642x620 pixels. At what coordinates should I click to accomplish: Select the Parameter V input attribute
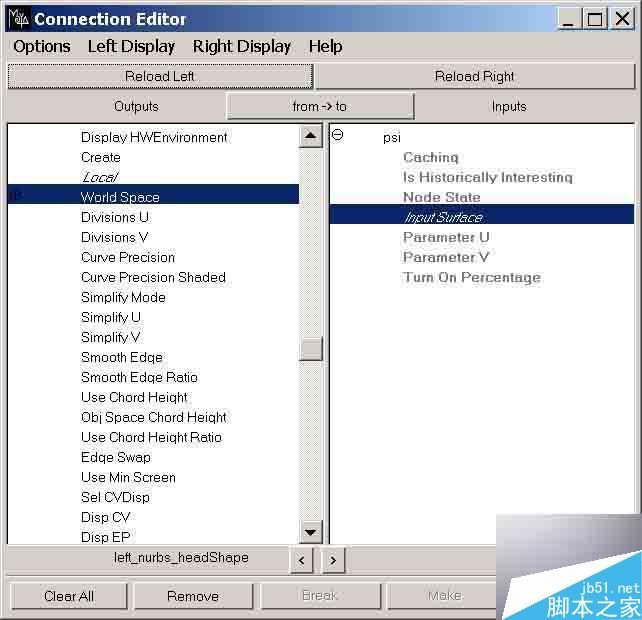point(446,257)
